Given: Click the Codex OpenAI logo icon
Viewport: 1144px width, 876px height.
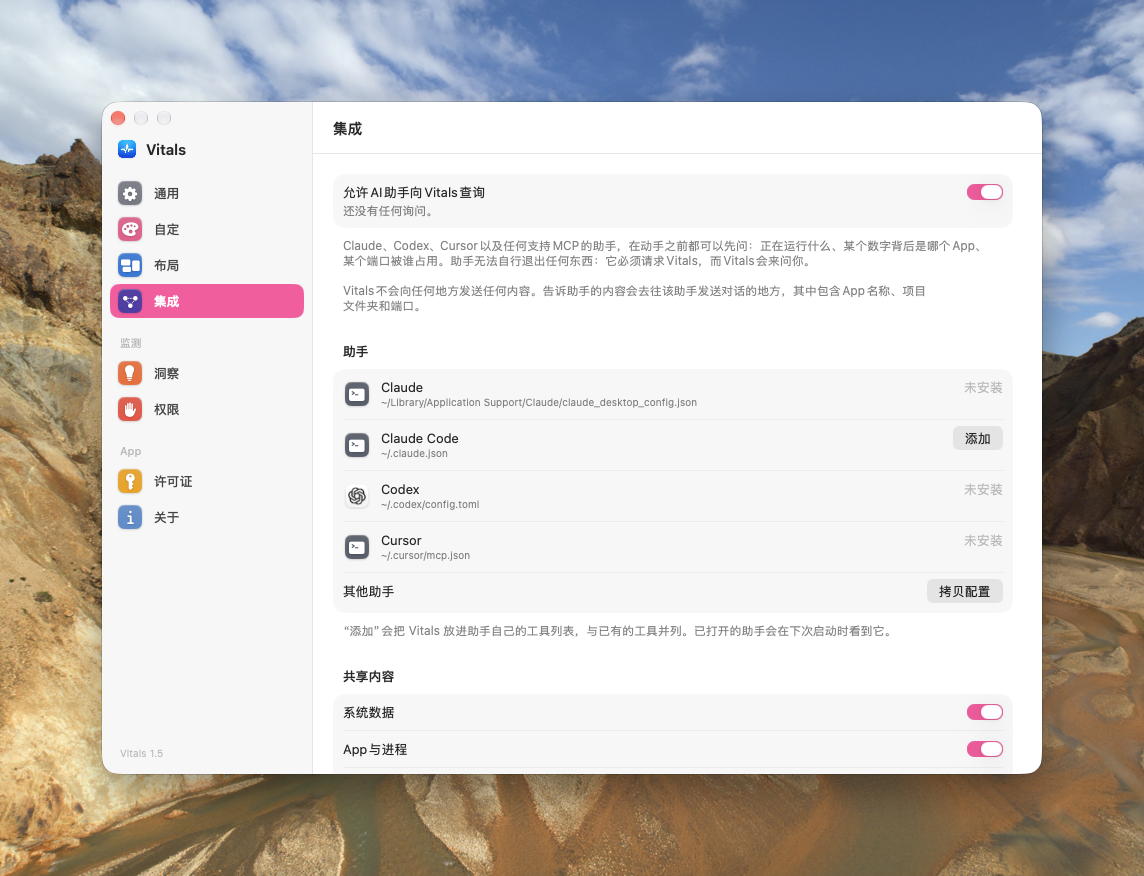Looking at the screenshot, I should pyautogui.click(x=357, y=496).
